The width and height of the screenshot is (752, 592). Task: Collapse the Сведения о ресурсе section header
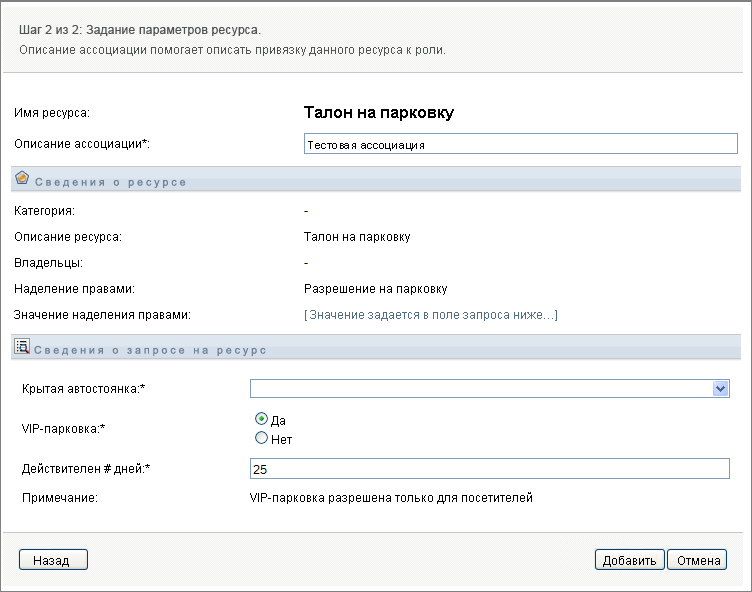pyautogui.click(x=110, y=182)
